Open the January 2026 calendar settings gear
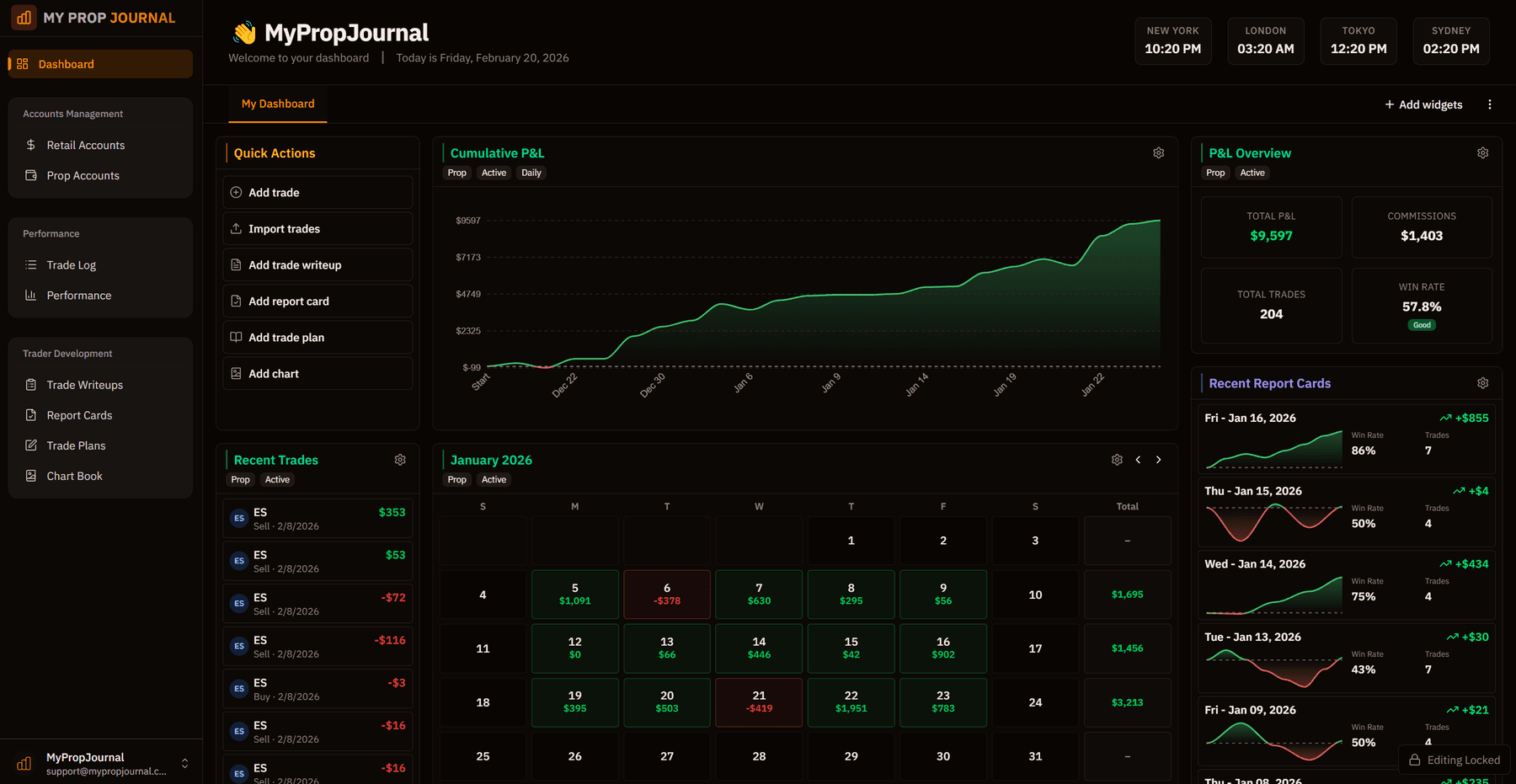 (1117, 460)
